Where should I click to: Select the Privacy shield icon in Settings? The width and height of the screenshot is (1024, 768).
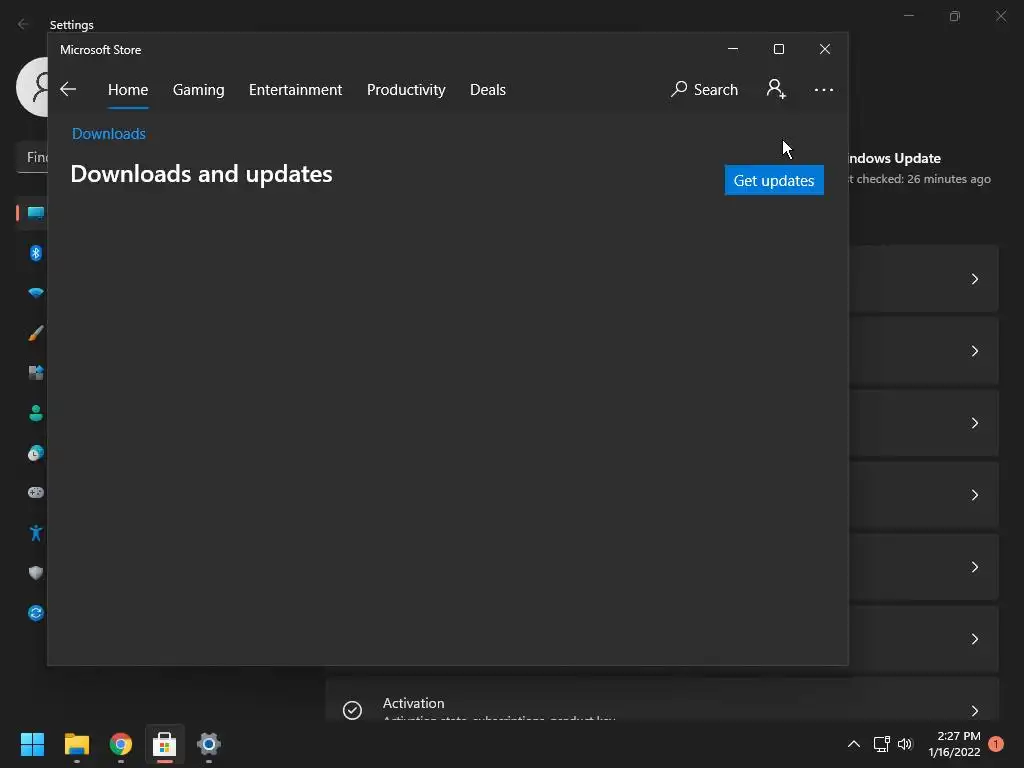[x=35, y=573]
